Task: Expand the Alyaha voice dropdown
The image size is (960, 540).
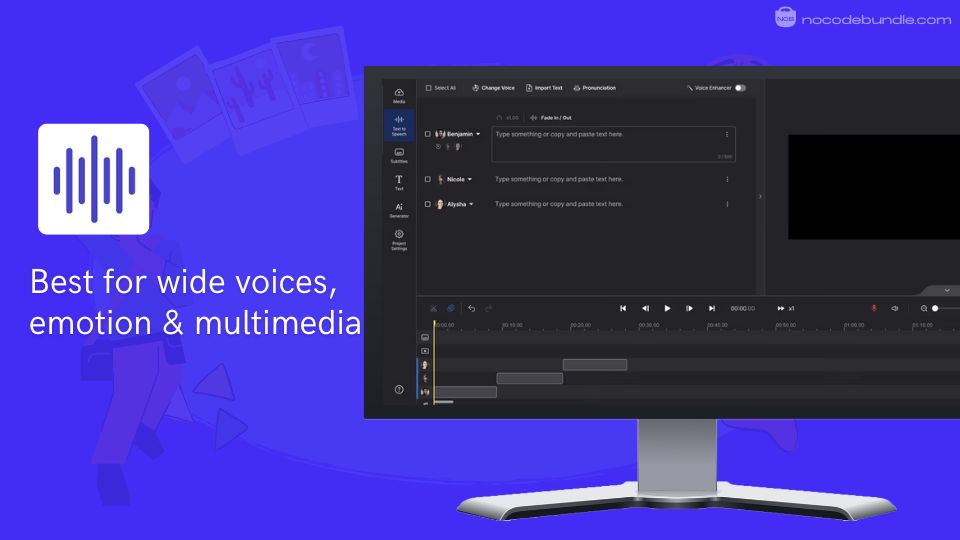Action: pyautogui.click(x=471, y=204)
